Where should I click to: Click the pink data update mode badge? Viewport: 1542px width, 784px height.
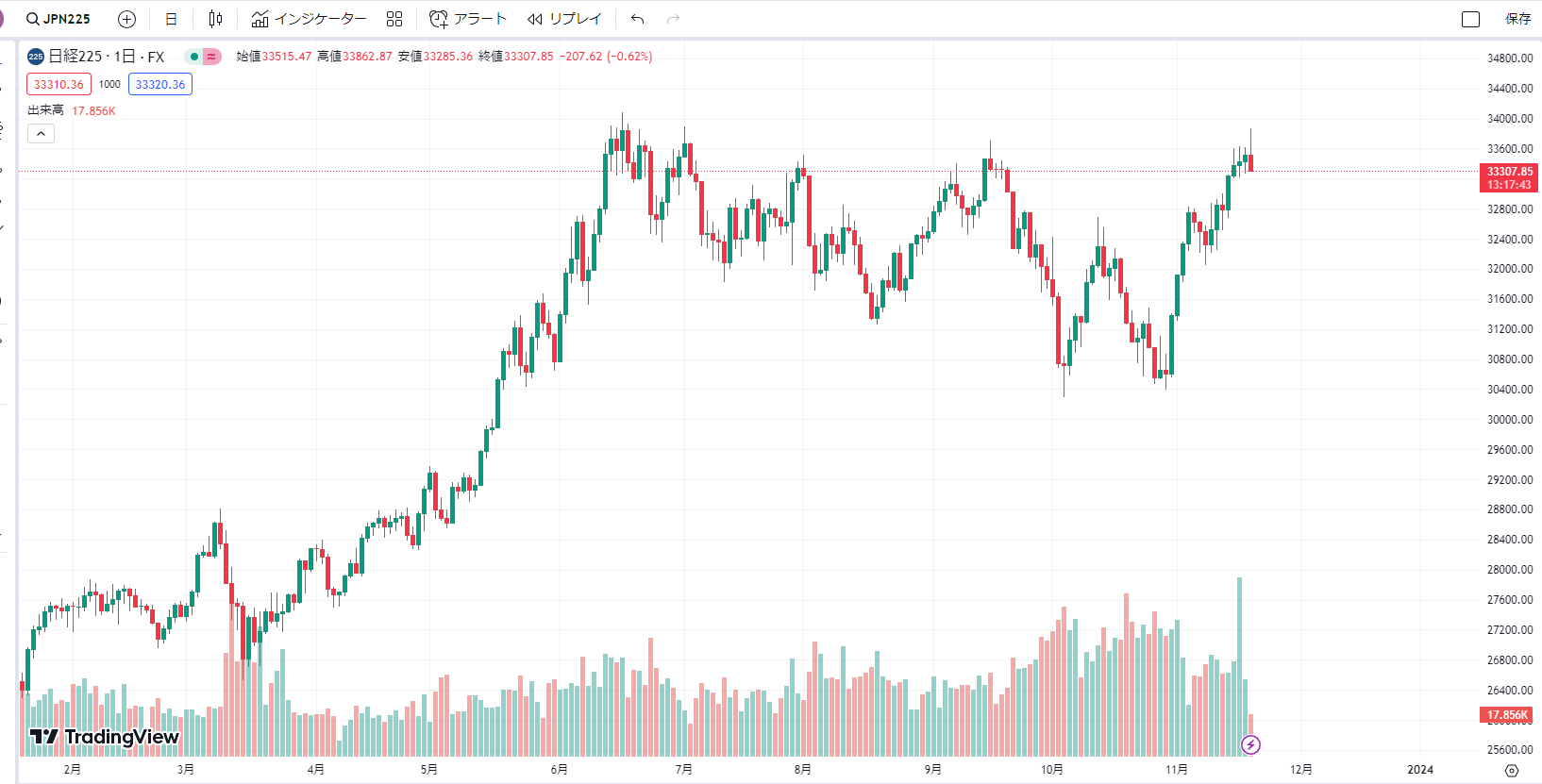[212, 57]
